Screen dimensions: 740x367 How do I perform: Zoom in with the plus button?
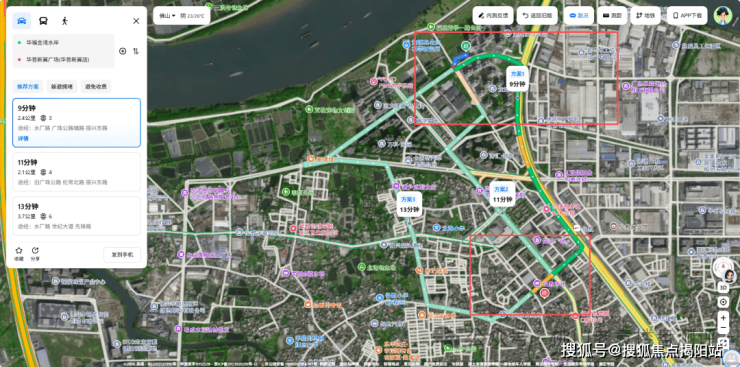click(723, 317)
